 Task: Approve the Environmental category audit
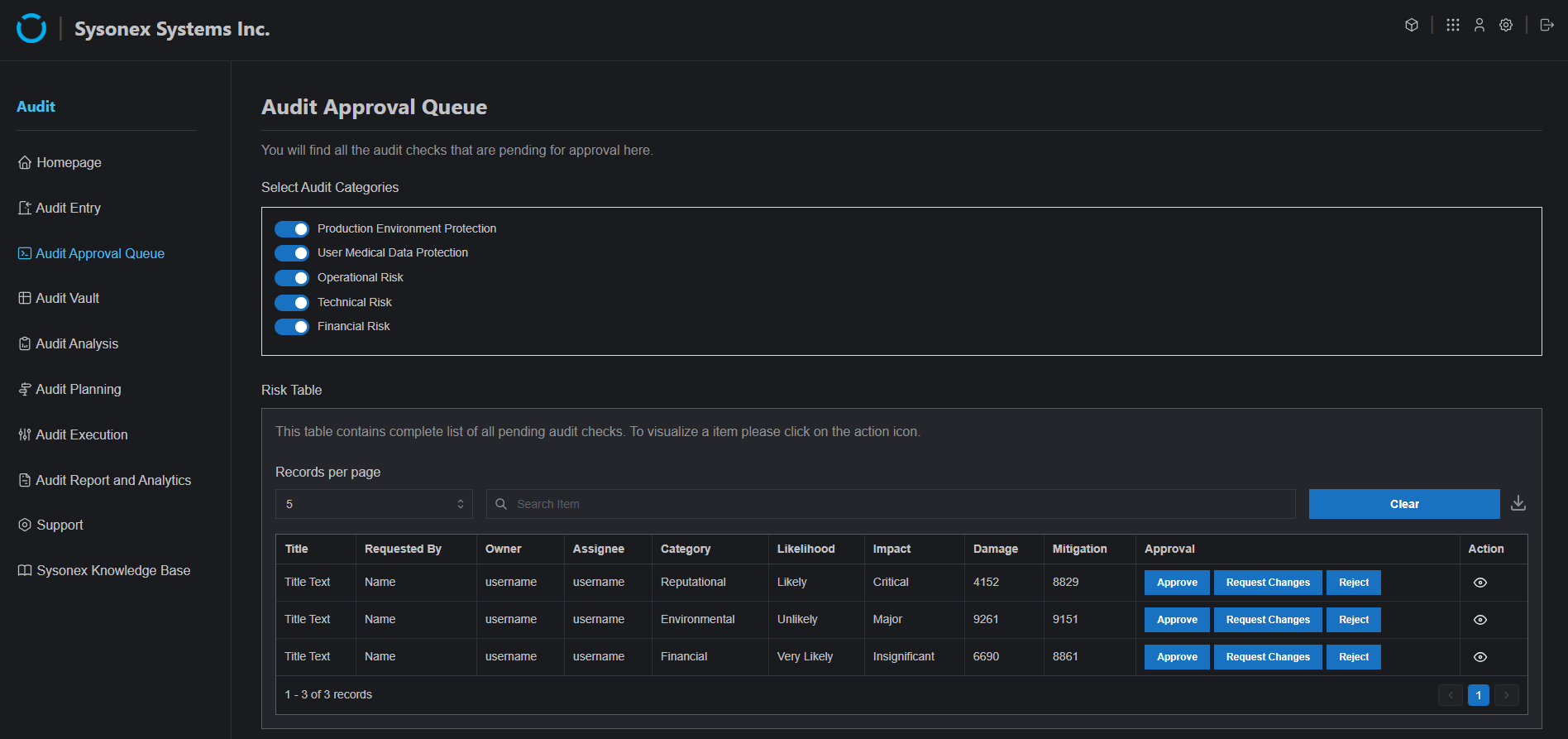pos(1177,620)
